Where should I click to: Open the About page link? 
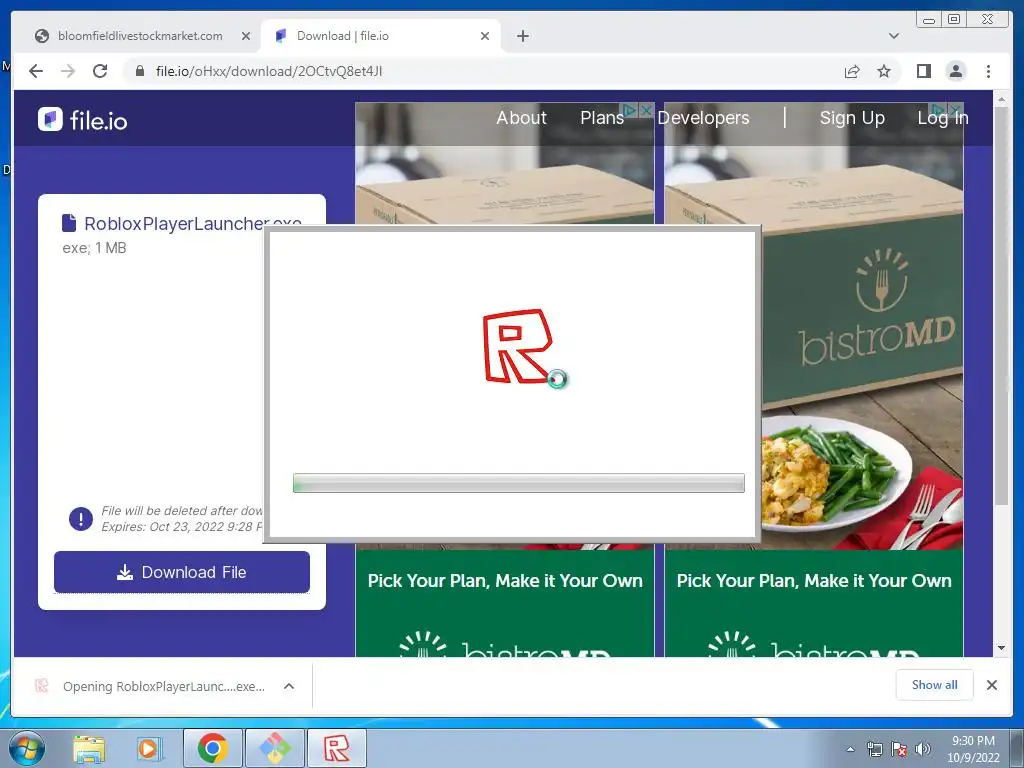521,118
